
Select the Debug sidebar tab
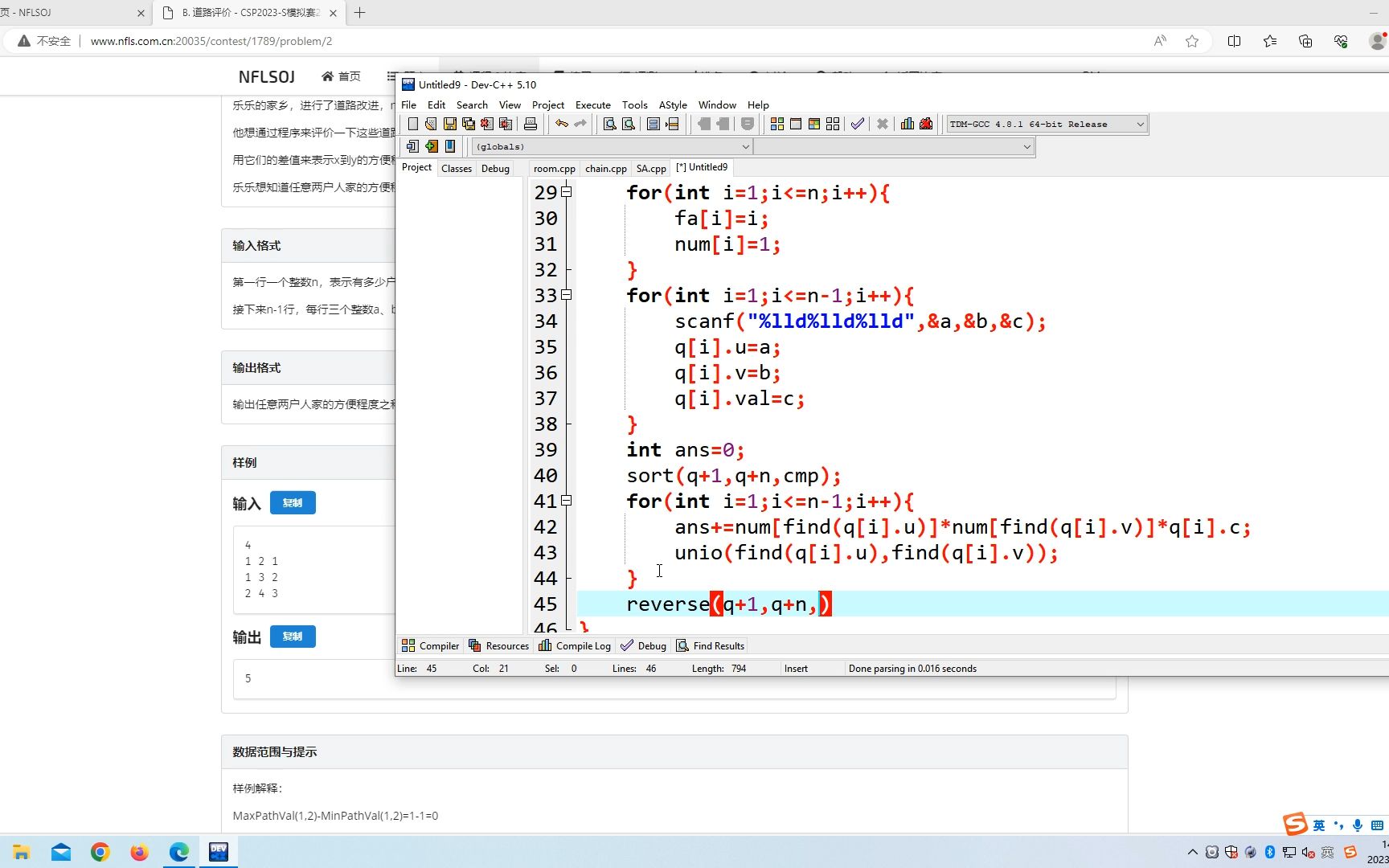tap(495, 168)
